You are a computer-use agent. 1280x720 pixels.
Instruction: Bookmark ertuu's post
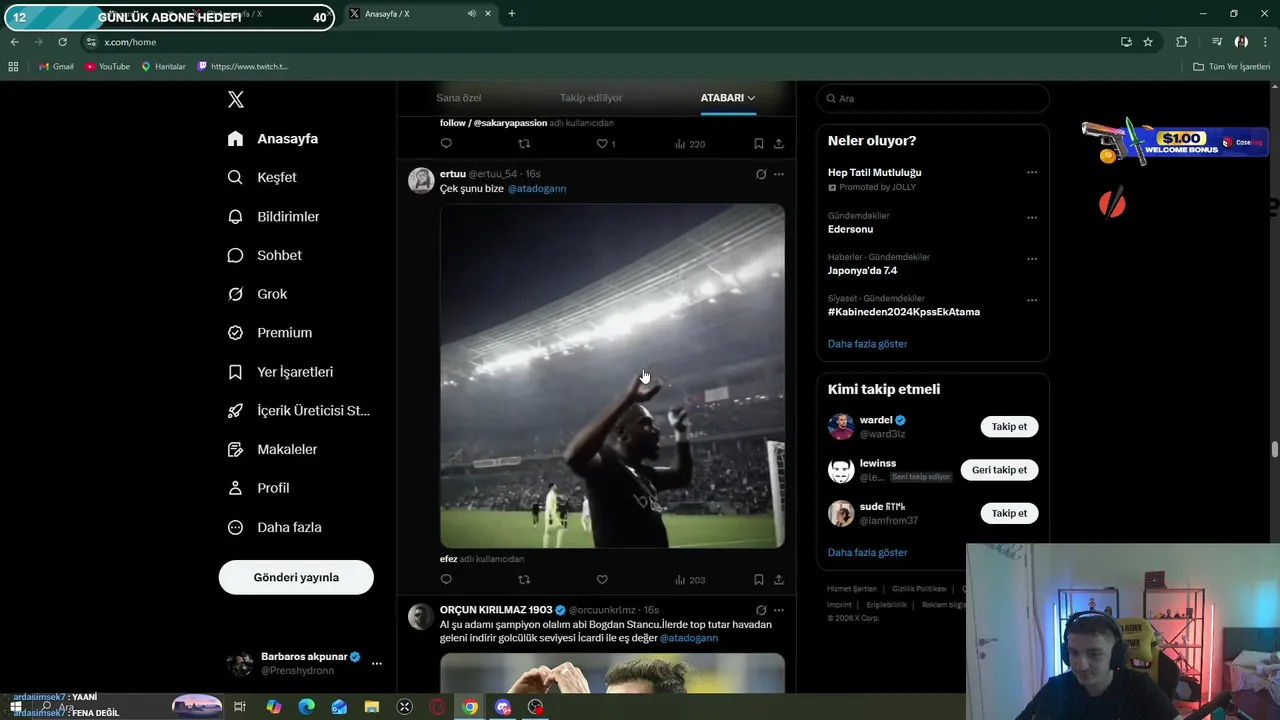click(x=759, y=580)
